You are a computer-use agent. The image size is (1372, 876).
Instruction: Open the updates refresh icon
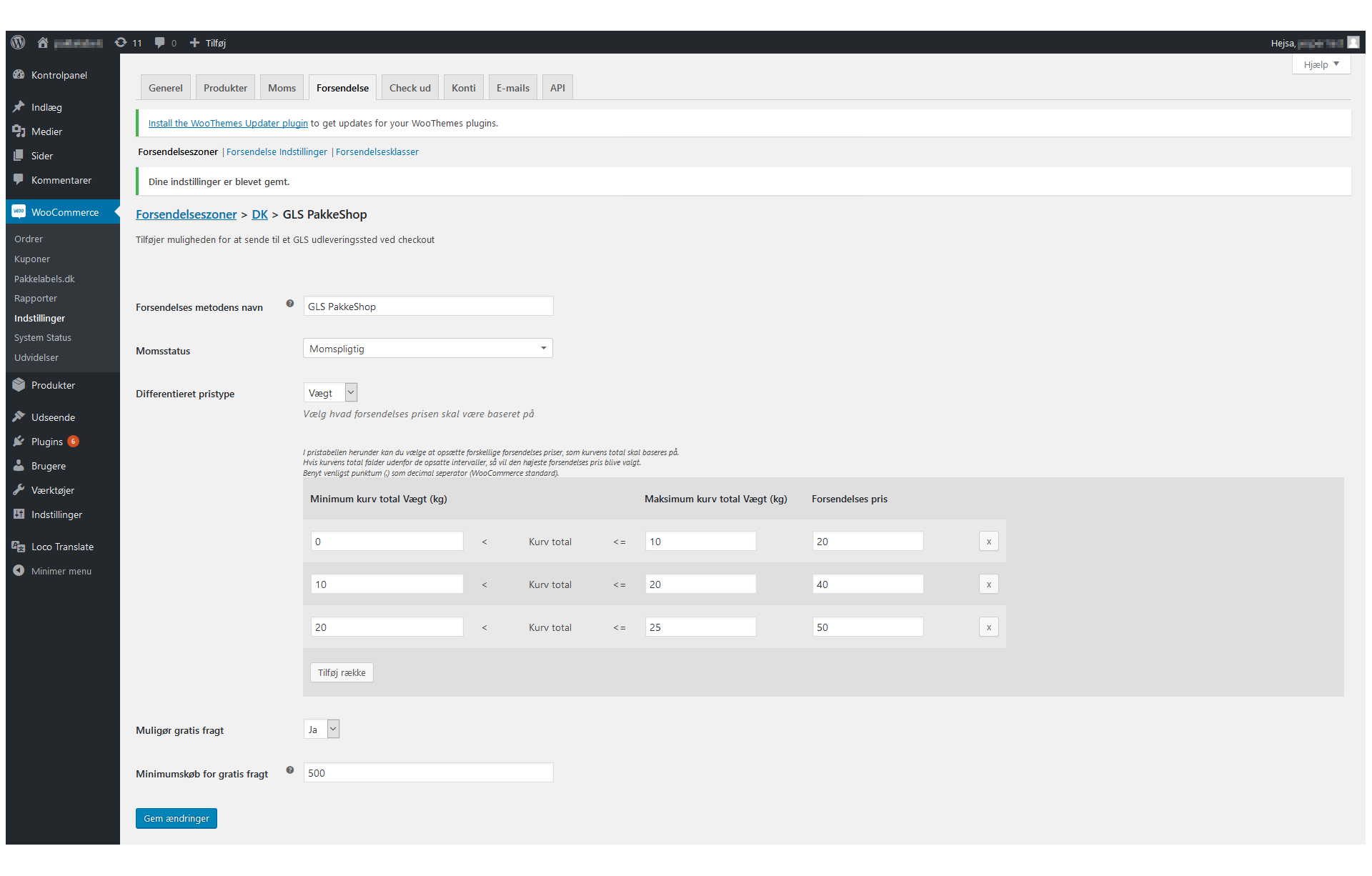(x=121, y=43)
